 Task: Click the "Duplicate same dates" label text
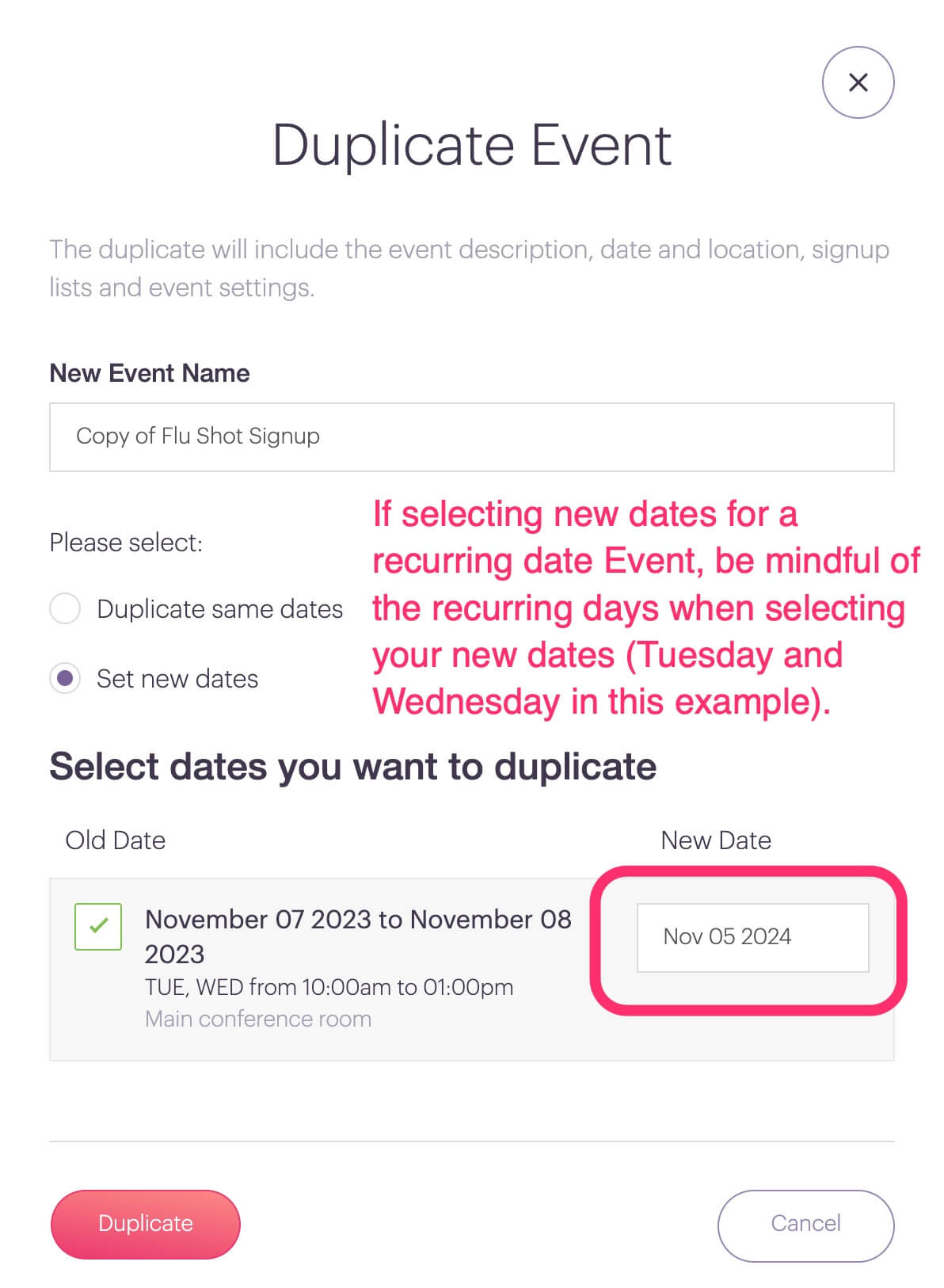(219, 609)
